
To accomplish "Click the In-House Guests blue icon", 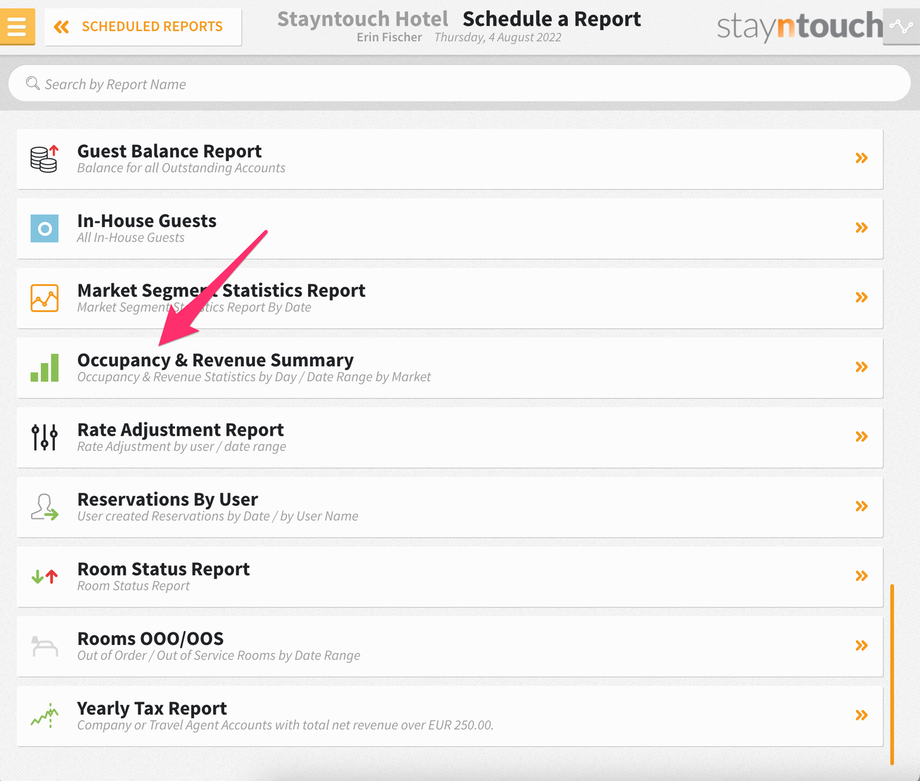I will [x=45, y=228].
